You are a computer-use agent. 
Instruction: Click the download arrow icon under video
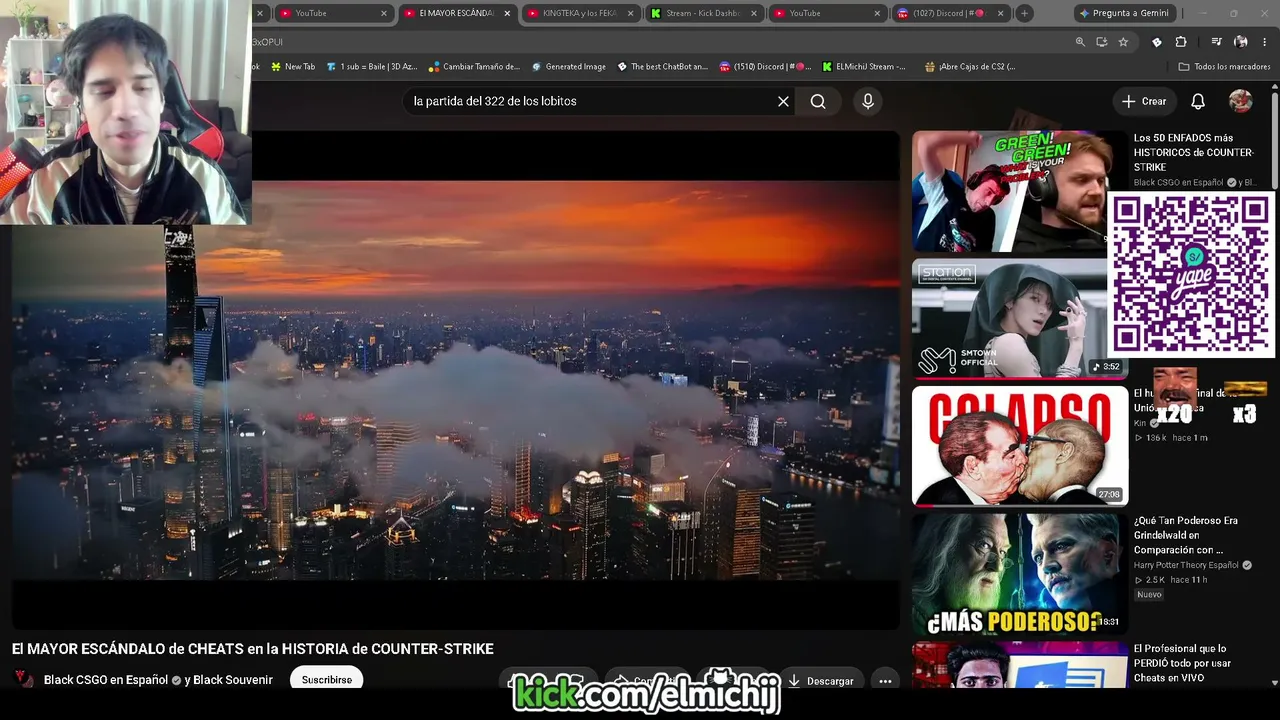point(794,681)
